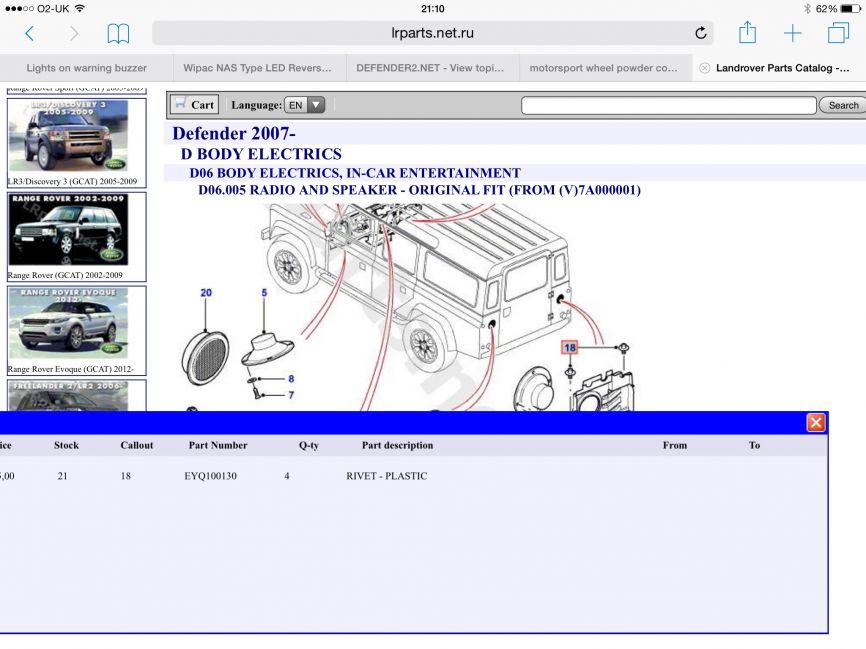Screen dimensions: 866x649
Task: Tap the Wi-Fi icon in status bar
Action: point(80,9)
